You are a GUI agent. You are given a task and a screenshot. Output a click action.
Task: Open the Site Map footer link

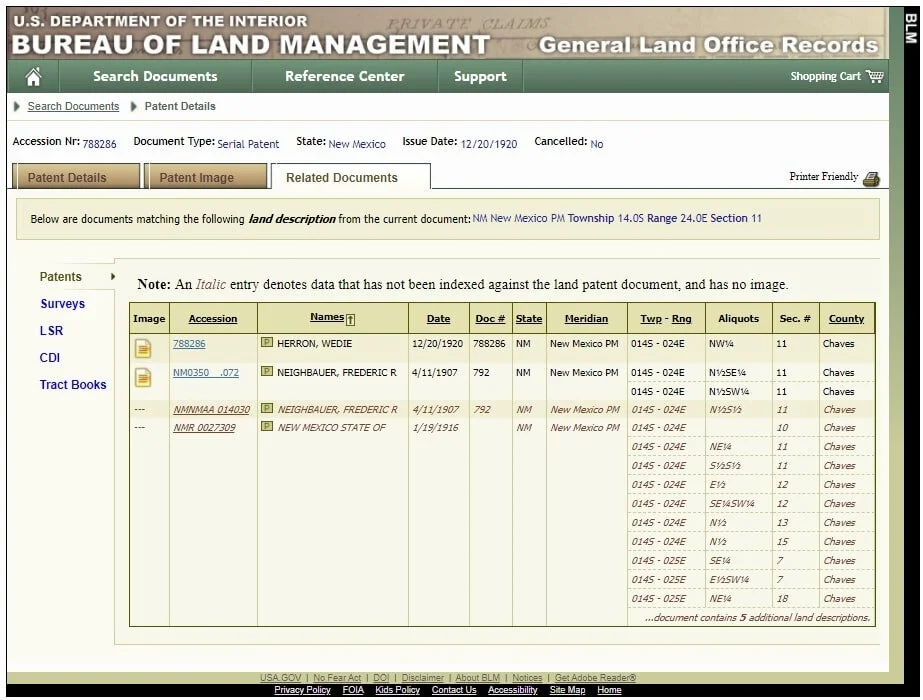click(567, 690)
